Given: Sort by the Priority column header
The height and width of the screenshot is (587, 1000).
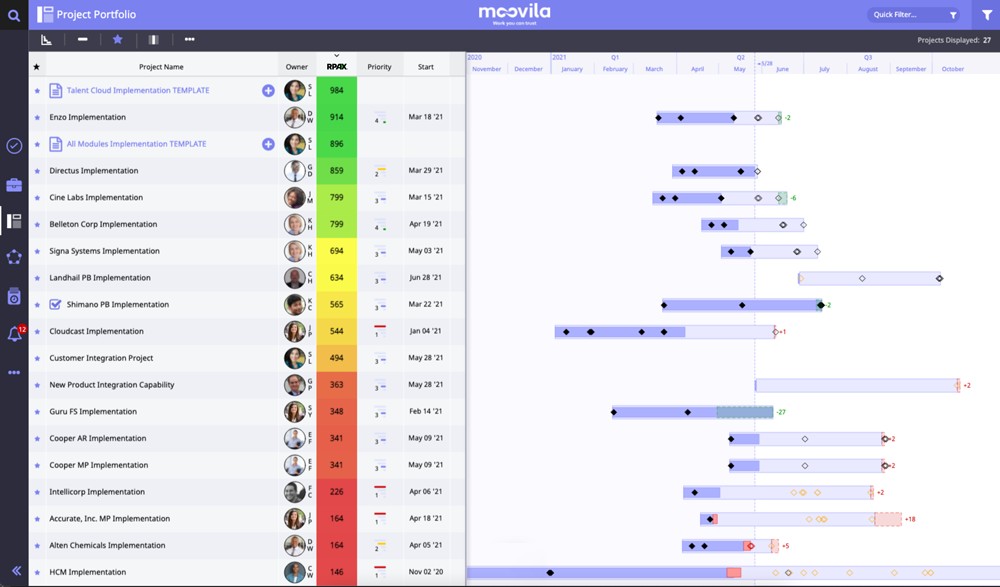Looking at the screenshot, I should click(x=379, y=66).
